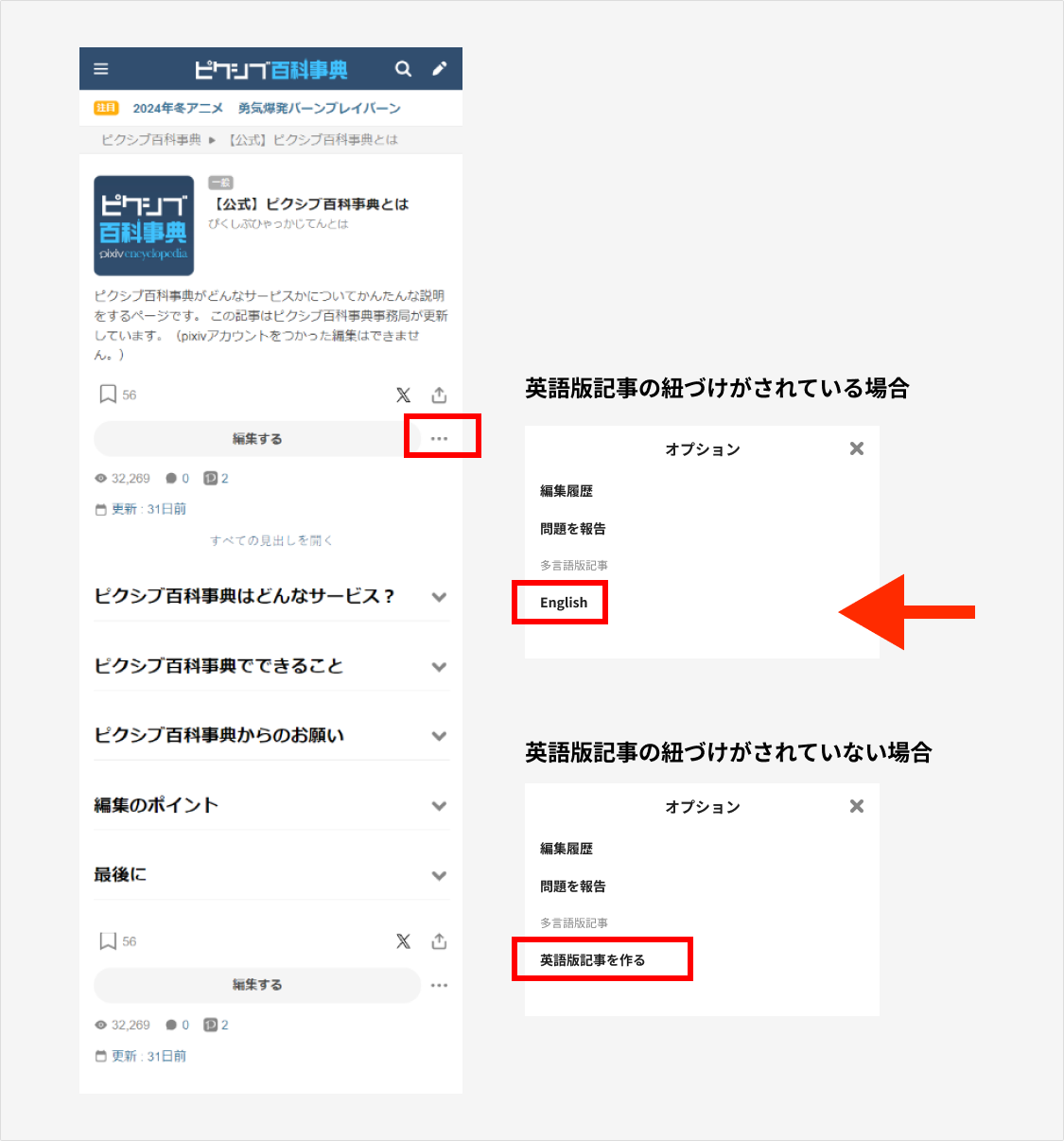Click upper 32,269 view count
This screenshot has height=1141, width=1064.
click(131, 479)
